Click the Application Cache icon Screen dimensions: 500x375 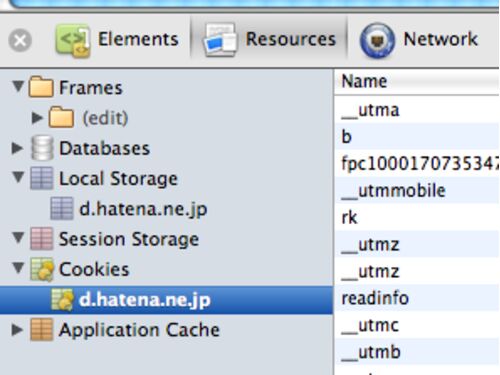pyautogui.click(x=41, y=330)
